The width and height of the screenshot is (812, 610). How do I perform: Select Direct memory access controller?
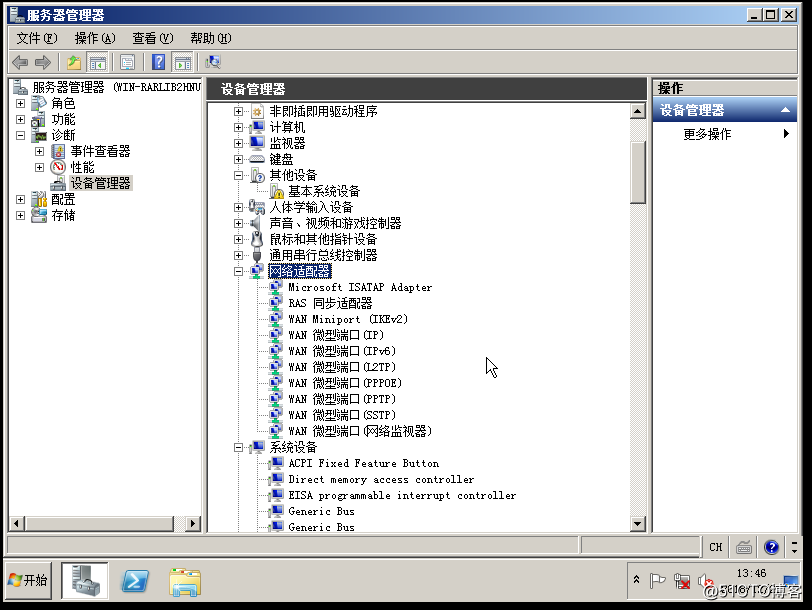tap(381, 480)
